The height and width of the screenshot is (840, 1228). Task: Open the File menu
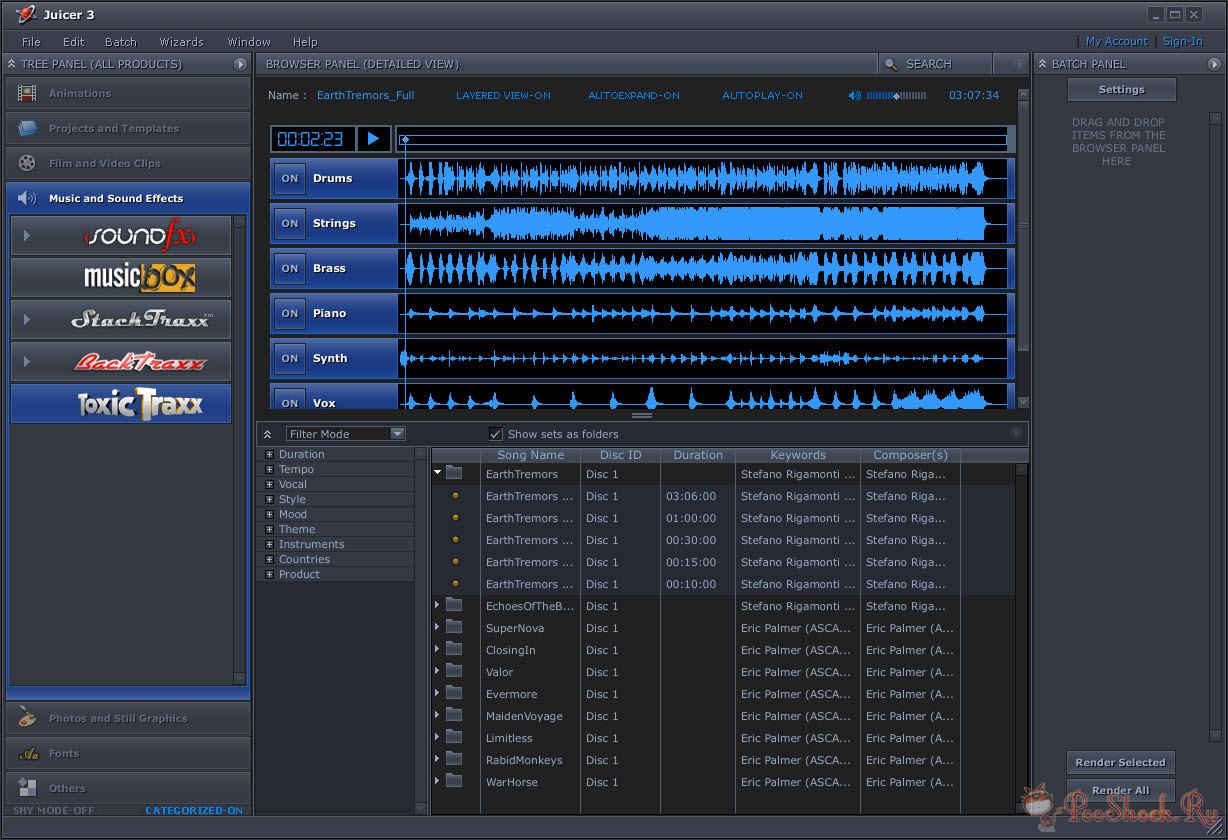tap(31, 42)
